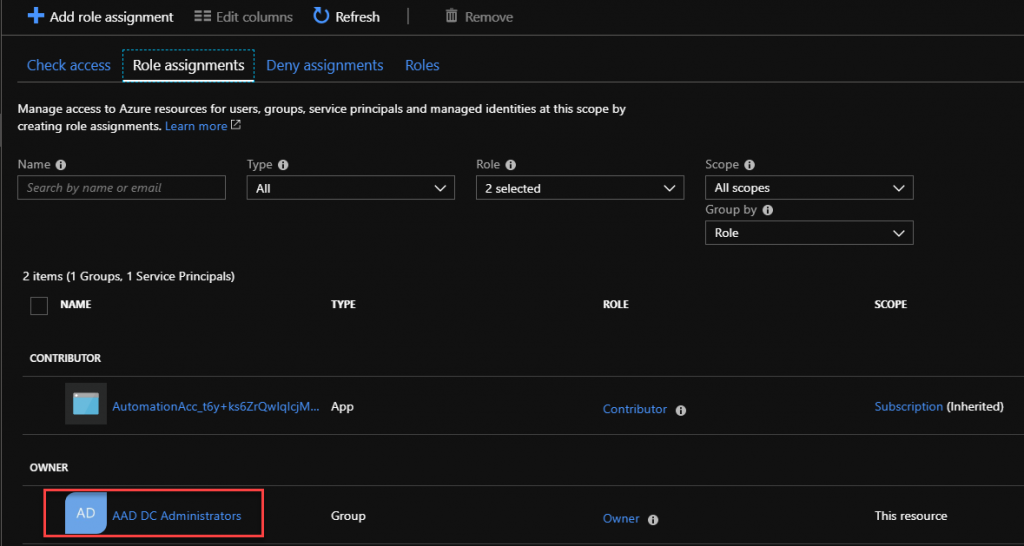Show info for the Owner role
The image size is (1024, 546).
click(x=653, y=520)
